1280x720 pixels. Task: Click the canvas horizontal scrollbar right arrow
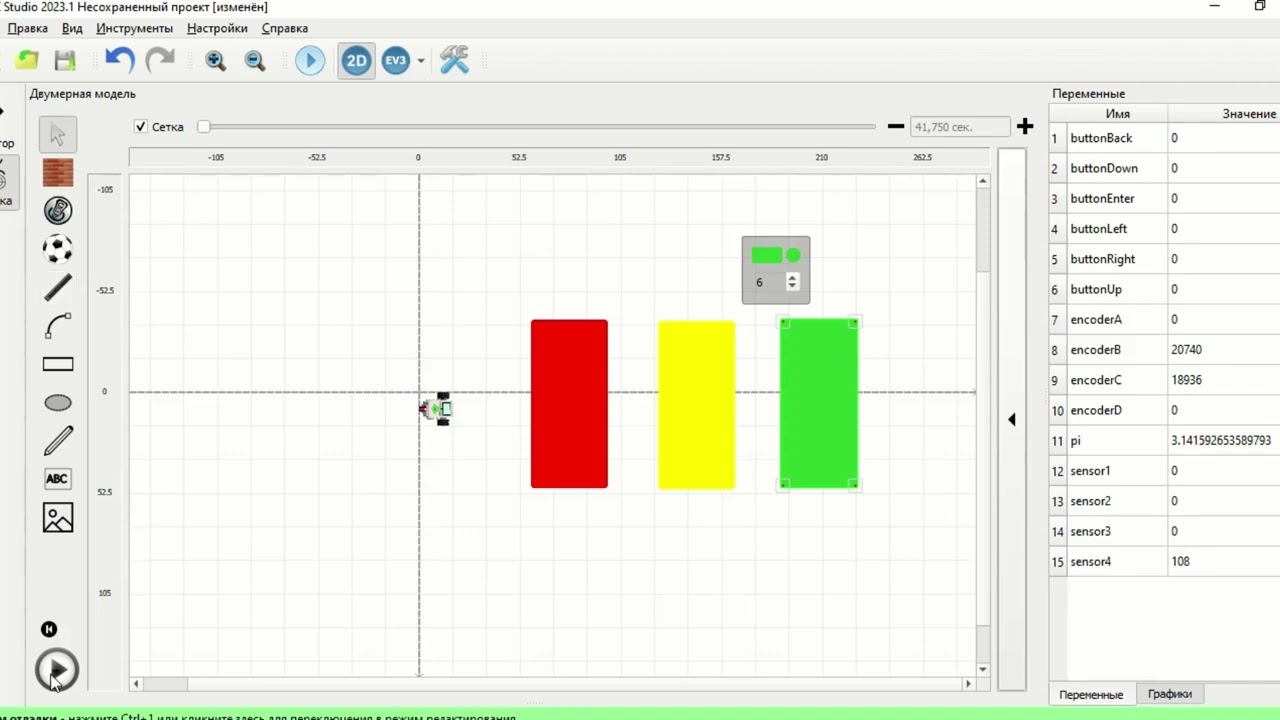[x=967, y=684]
